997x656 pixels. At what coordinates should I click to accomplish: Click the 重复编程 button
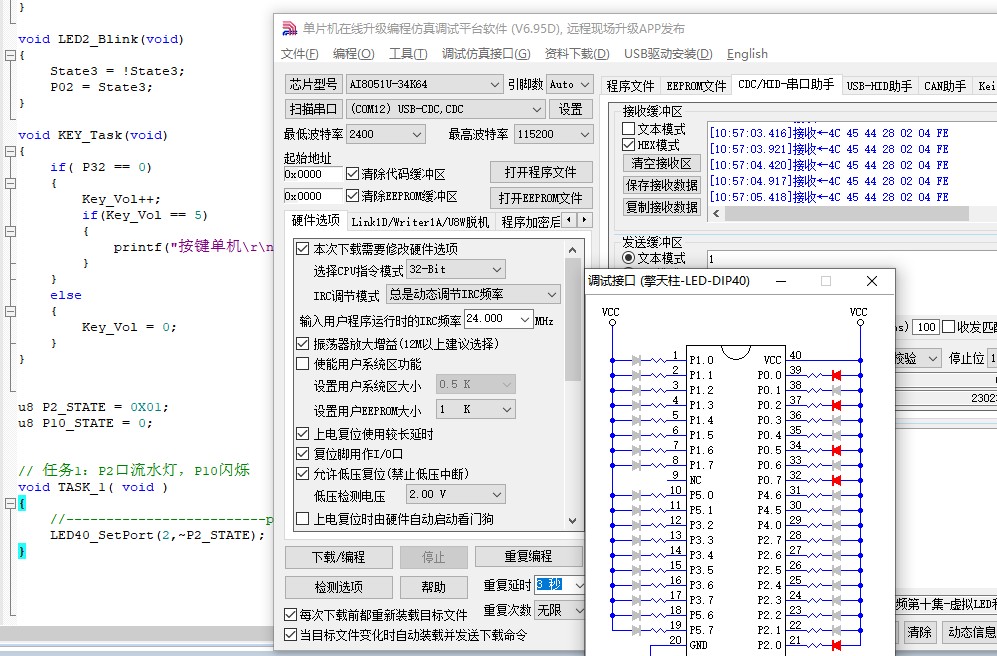[x=528, y=557]
